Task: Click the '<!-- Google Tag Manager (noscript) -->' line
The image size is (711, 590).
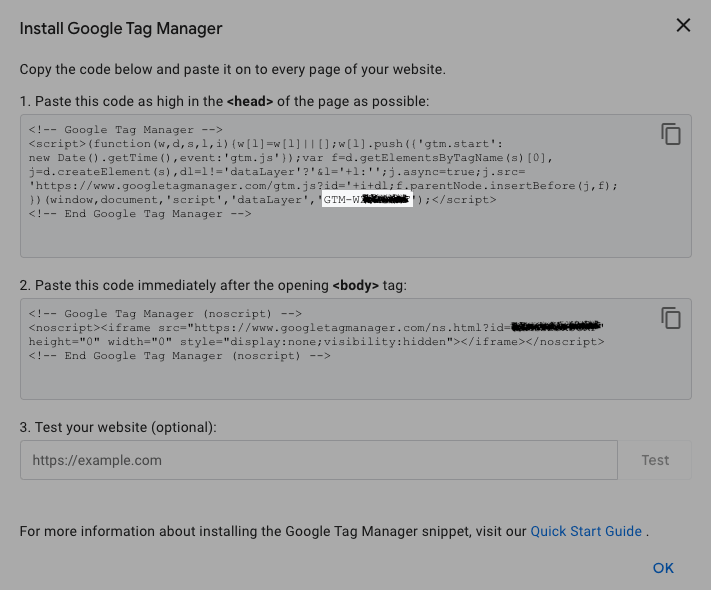Action: tap(165, 314)
